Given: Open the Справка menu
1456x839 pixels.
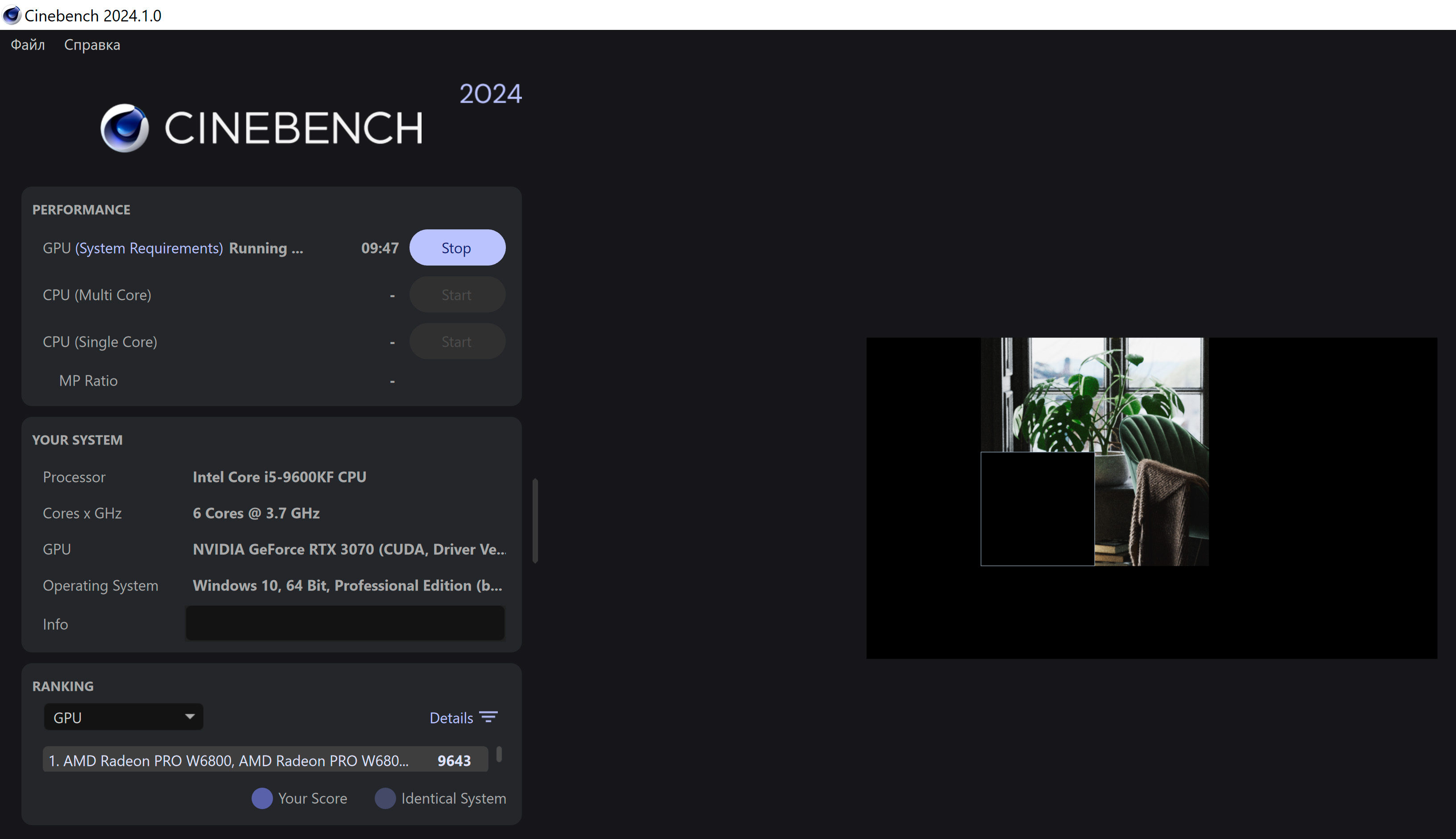Looking at the screenshot, I should click(91, 44).
